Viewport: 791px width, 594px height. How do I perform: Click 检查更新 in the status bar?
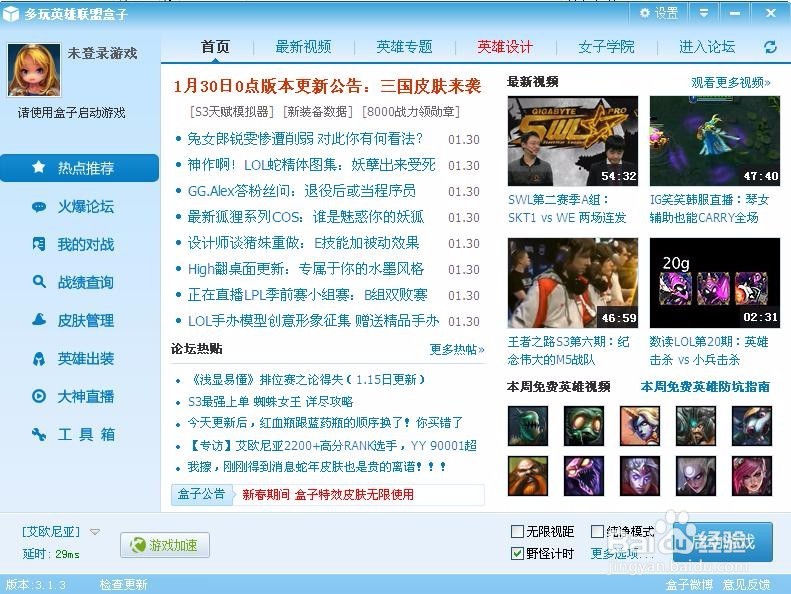pyautogui.click(x=124, y=584)
